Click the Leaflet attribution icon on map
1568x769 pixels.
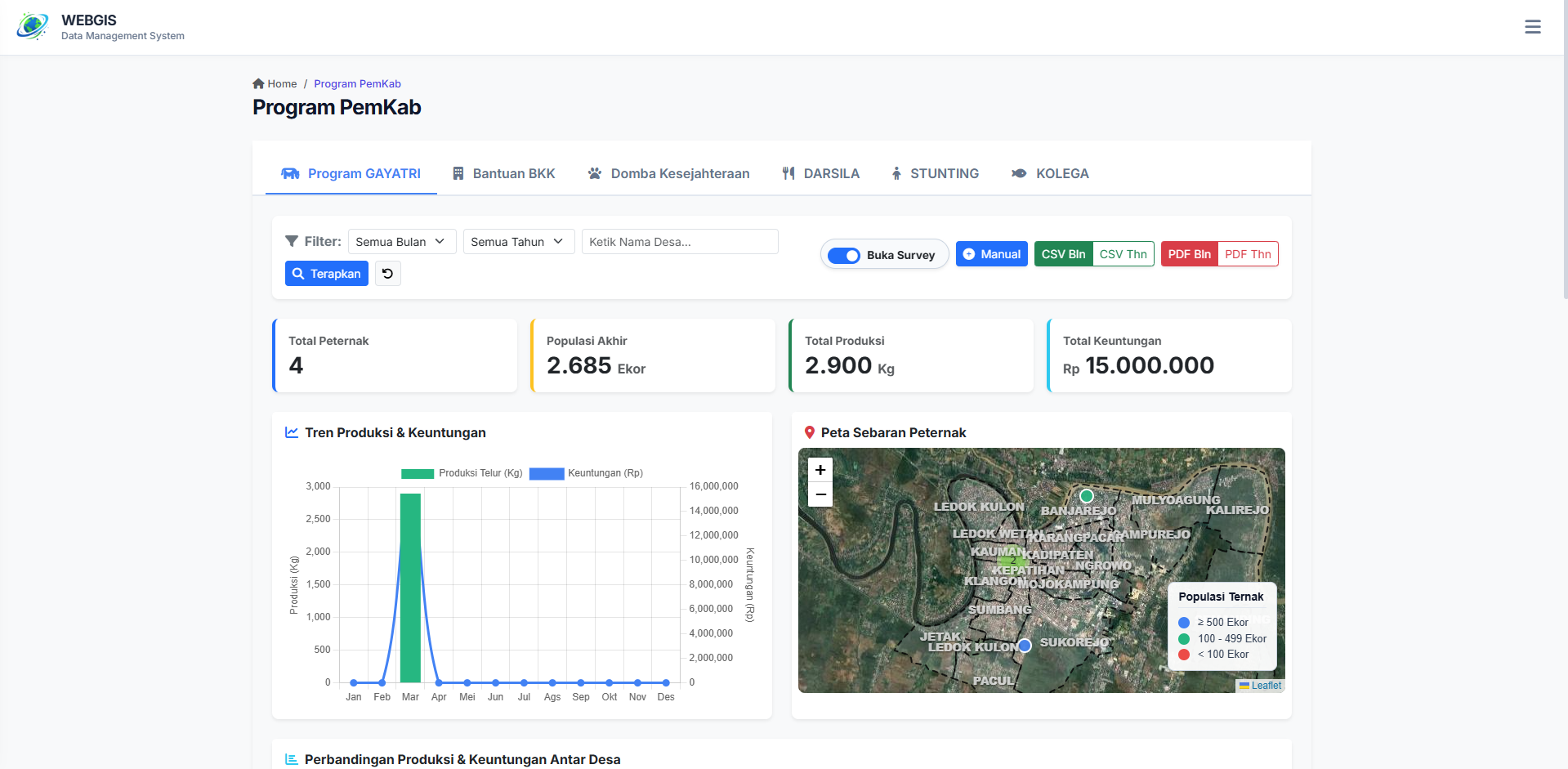1244,685
